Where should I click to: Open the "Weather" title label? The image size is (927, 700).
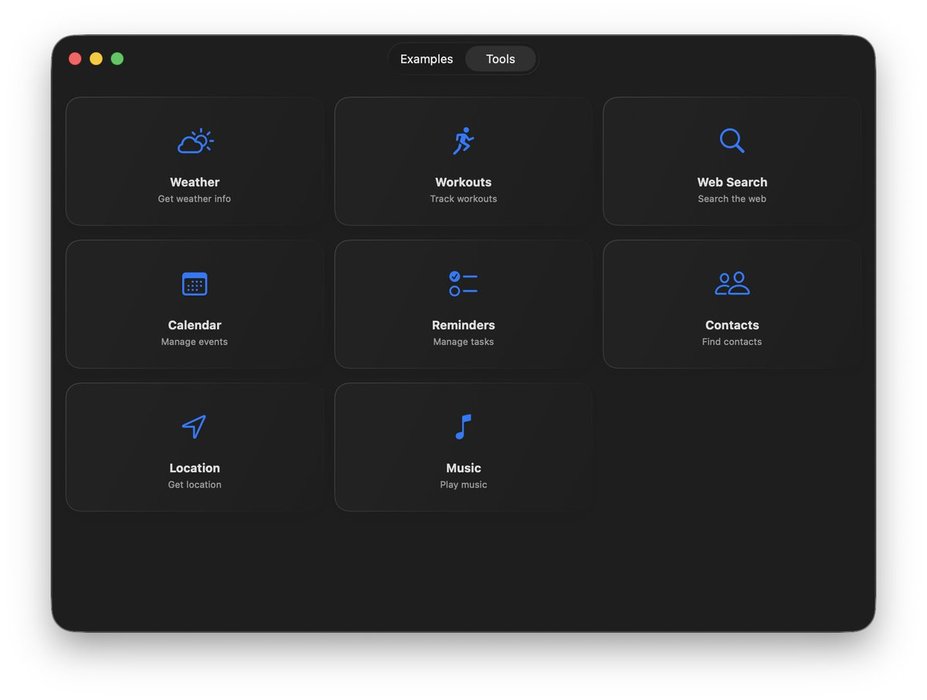pyautogui.click(x=195, y=182)
